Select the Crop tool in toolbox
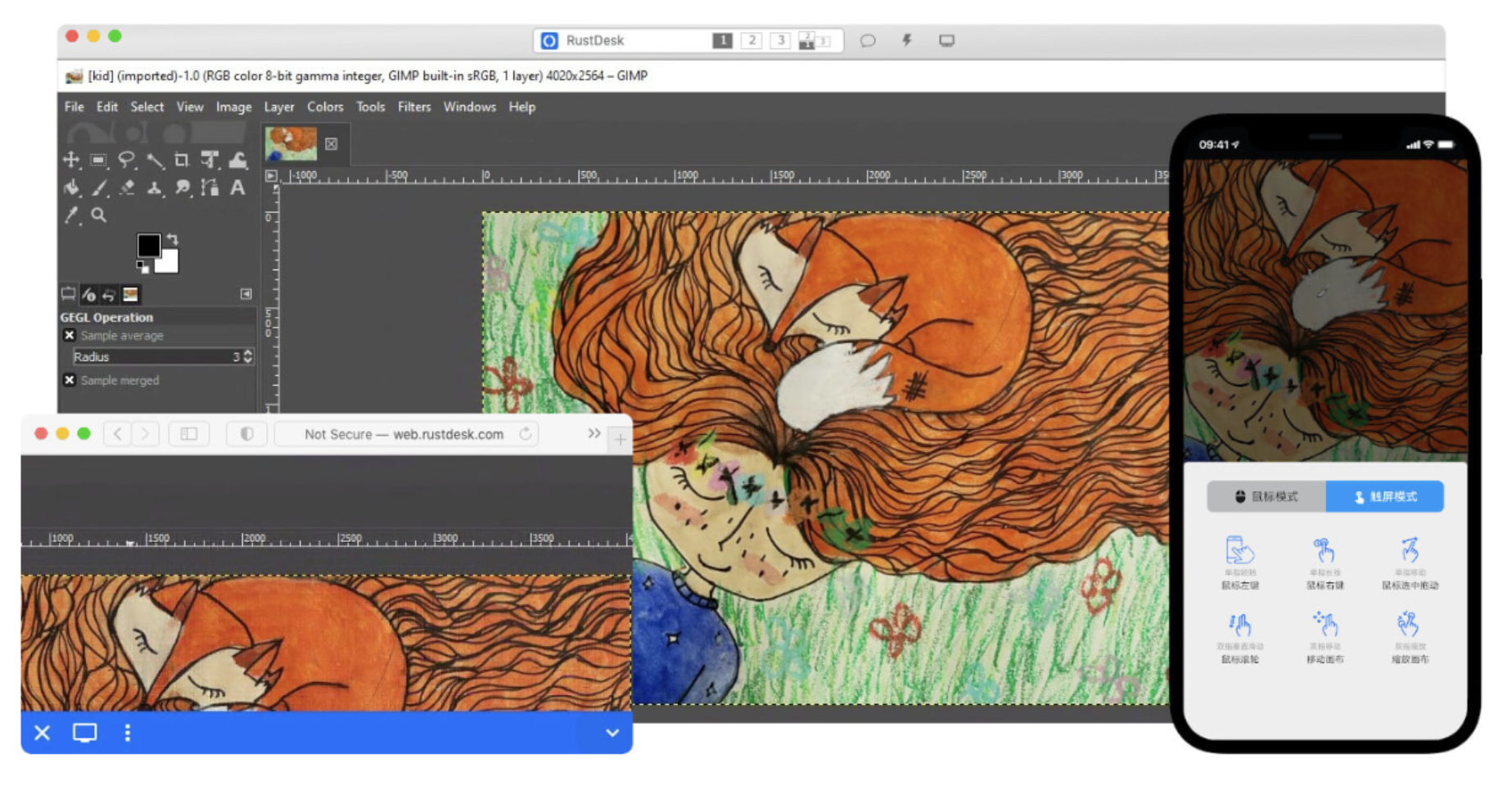This screenshot has width=1512, height=795. coord(182,160)
